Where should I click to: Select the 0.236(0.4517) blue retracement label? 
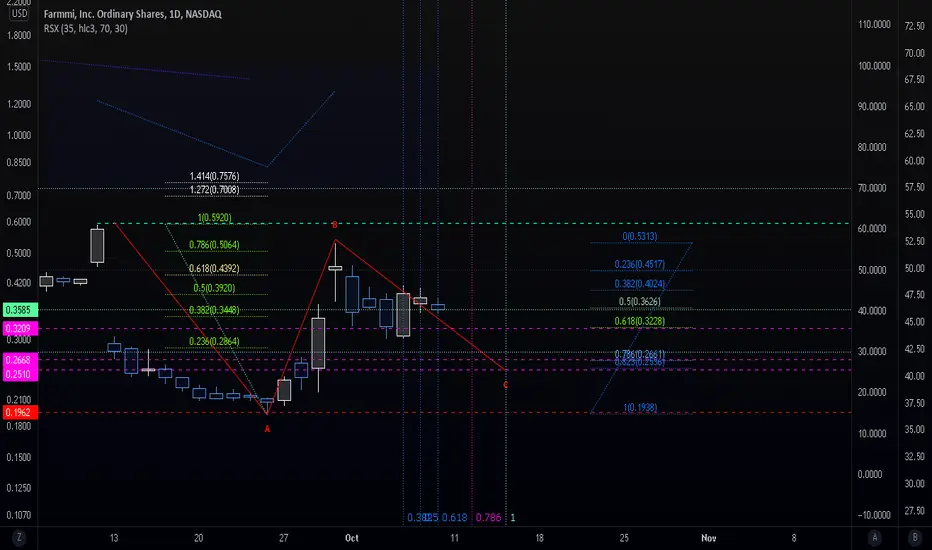tap(640, 264)
